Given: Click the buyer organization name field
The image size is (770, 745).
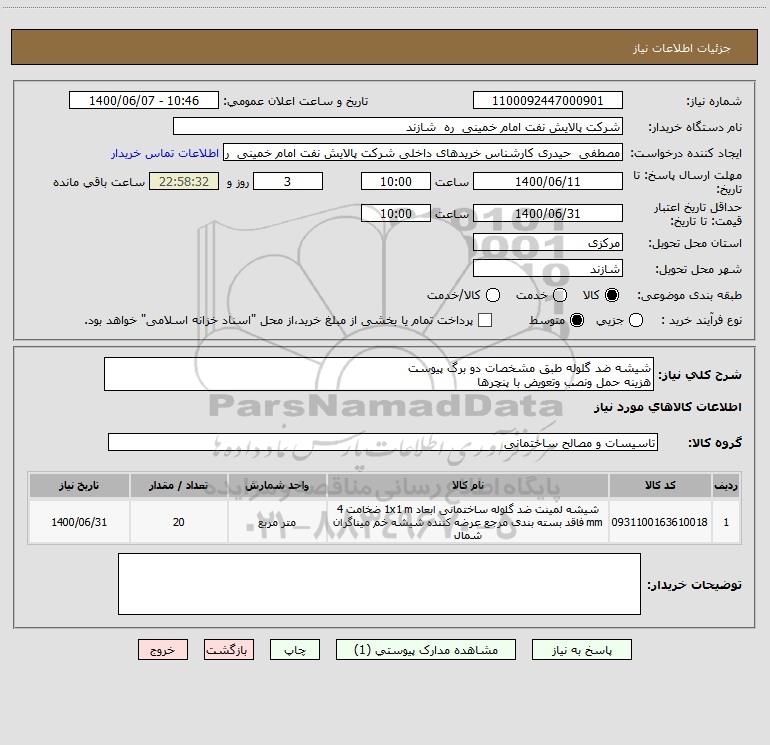Looking at the screenshot, I should [x=398, y=126].
